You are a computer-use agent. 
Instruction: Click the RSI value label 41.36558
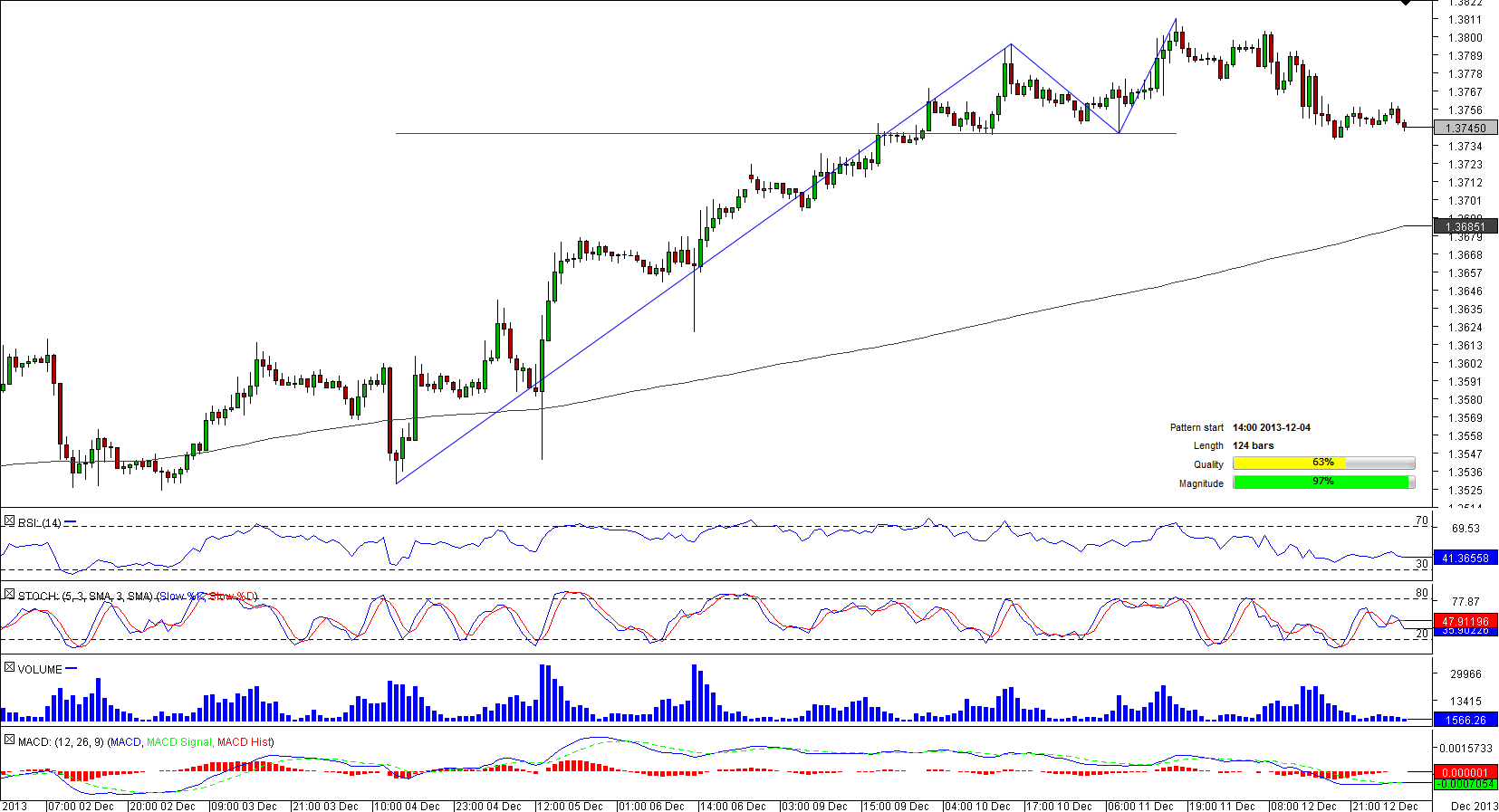(x=1465, y=559)
